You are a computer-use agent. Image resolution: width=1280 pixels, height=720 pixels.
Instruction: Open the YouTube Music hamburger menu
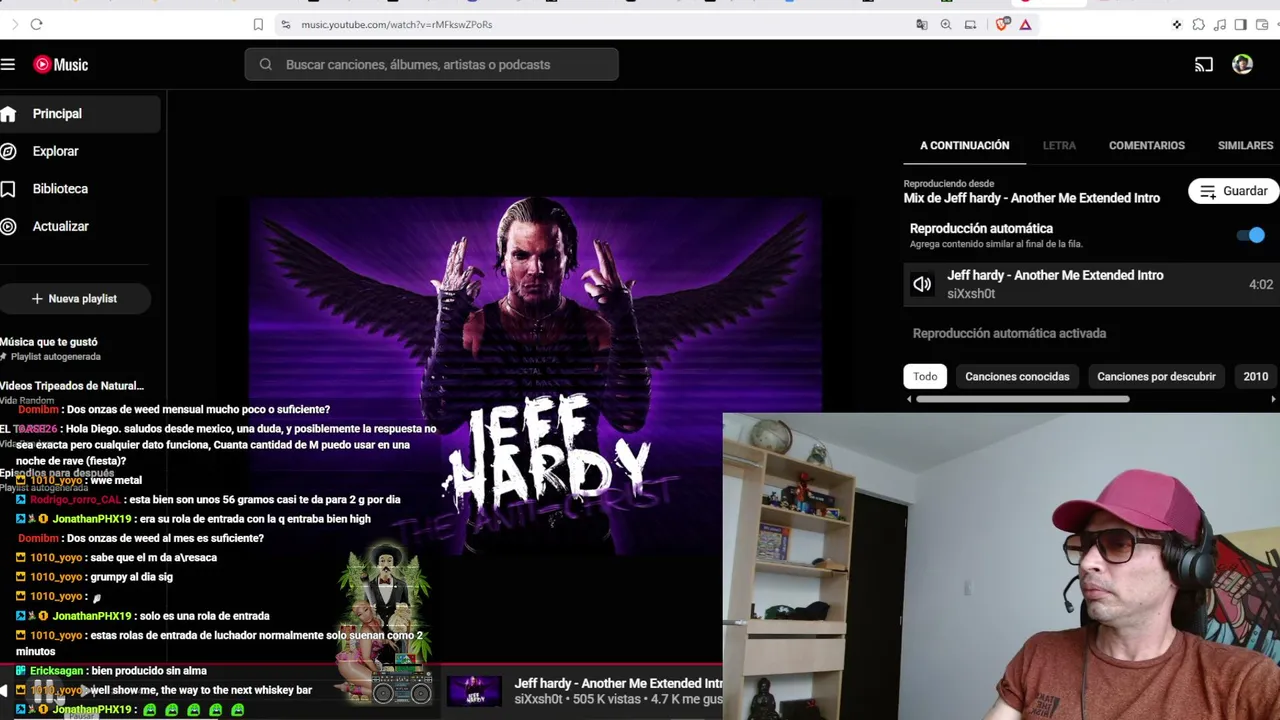coord(8,65)
